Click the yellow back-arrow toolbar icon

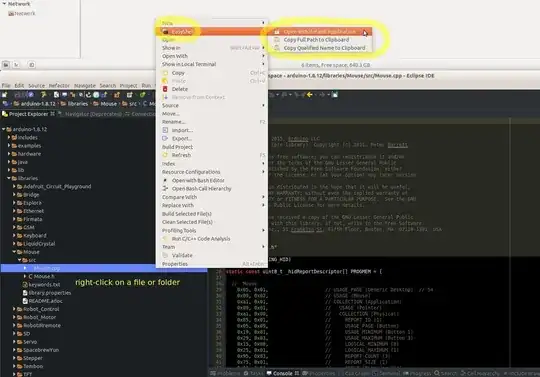coord(310,94)
